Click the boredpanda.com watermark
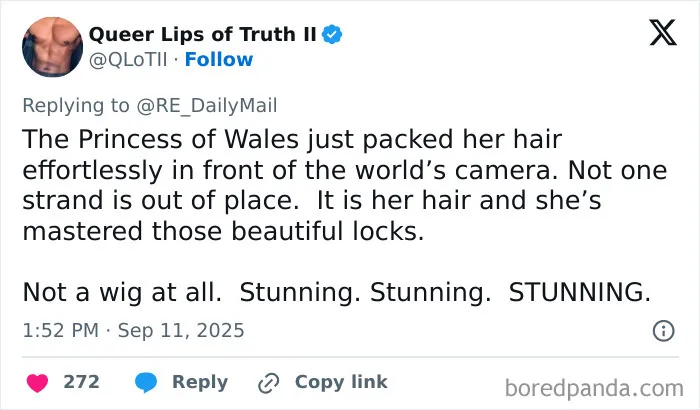The height and width of the screenshot is (410, 700). (594, 388)
